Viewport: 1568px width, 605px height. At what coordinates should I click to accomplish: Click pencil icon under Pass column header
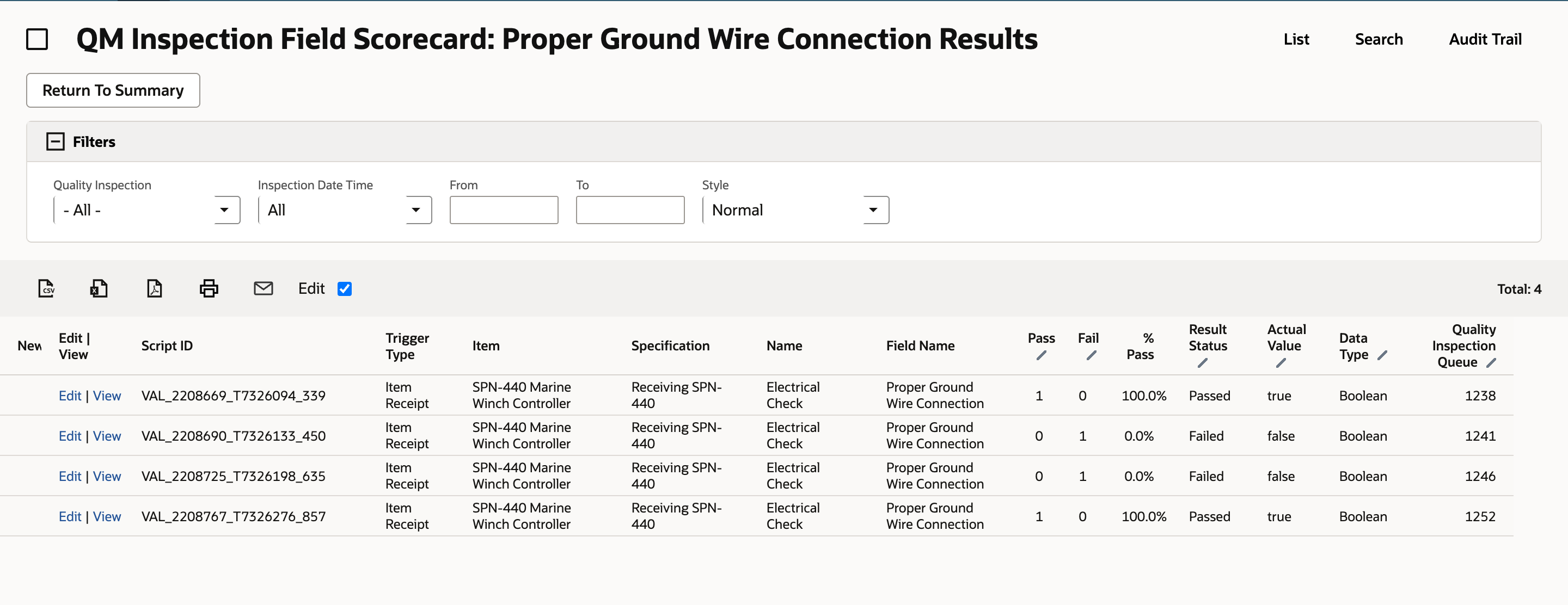click(x=1041, y=355)
